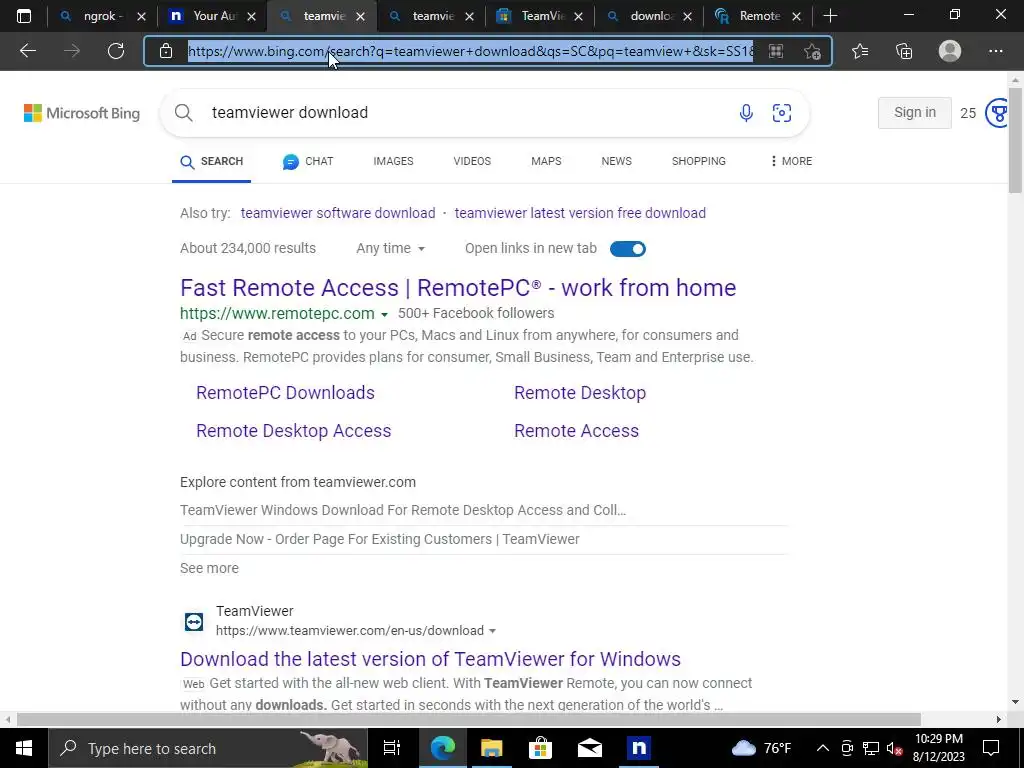Screen dimensions: 1024x768
Task: Select the CHAT search tab
Action: coord(308,161)
